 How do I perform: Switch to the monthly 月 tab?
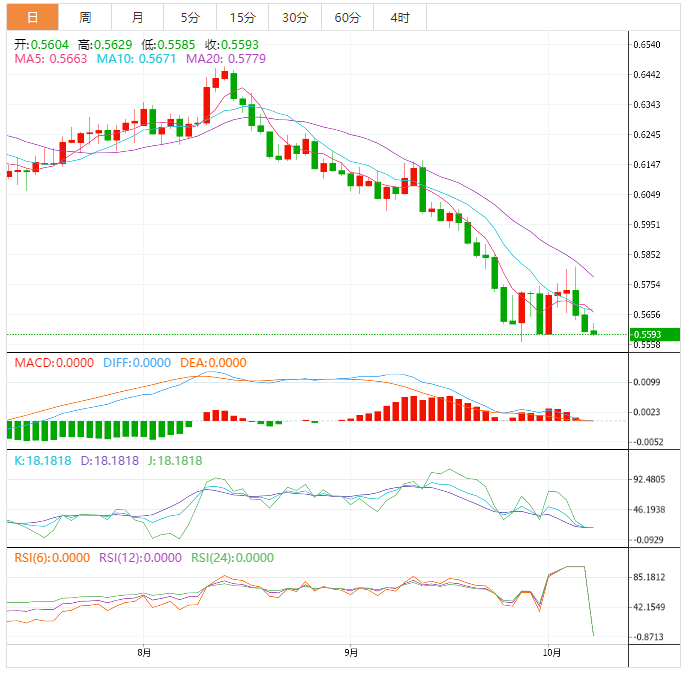137,17
